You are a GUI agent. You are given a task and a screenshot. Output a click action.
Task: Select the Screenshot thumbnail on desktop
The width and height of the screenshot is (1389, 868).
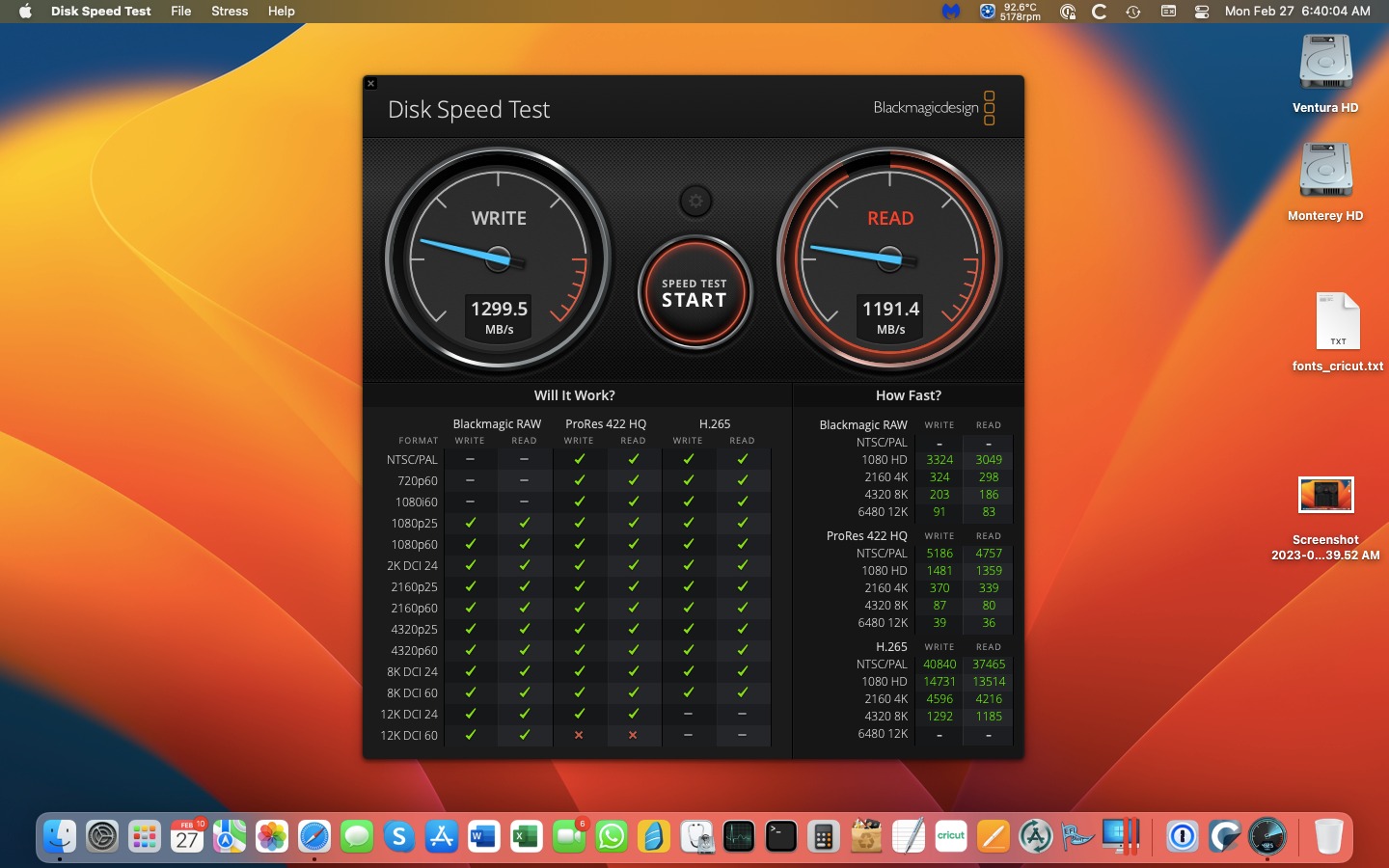(1325, 495)
